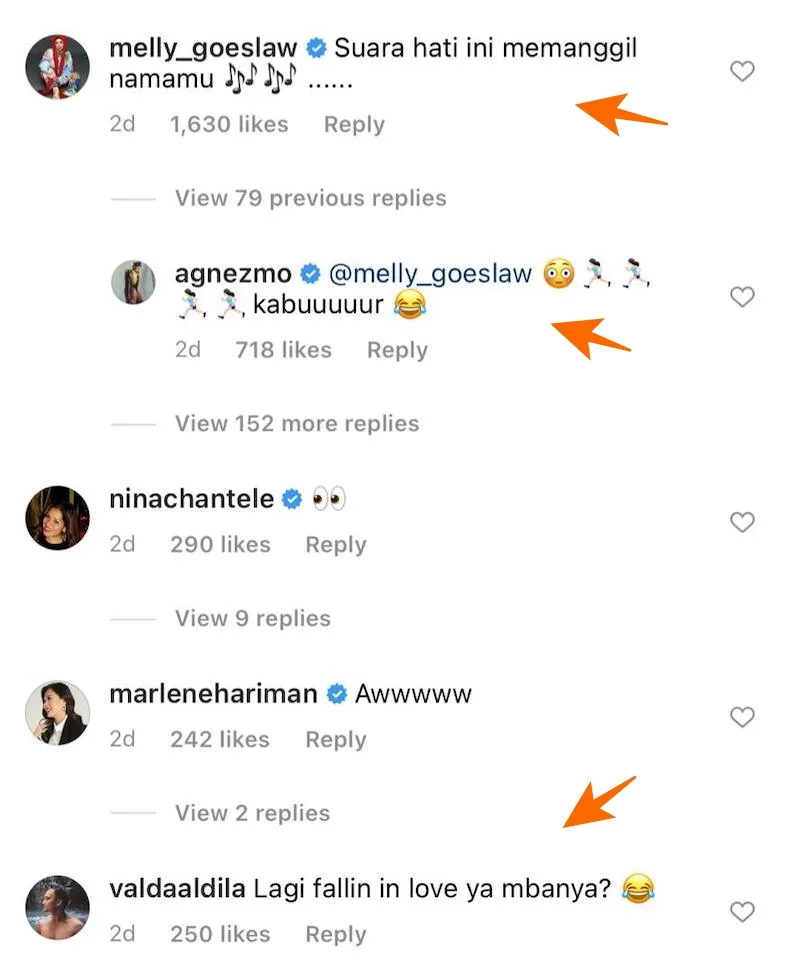View the 1,630 likes list

coord(229,125)
